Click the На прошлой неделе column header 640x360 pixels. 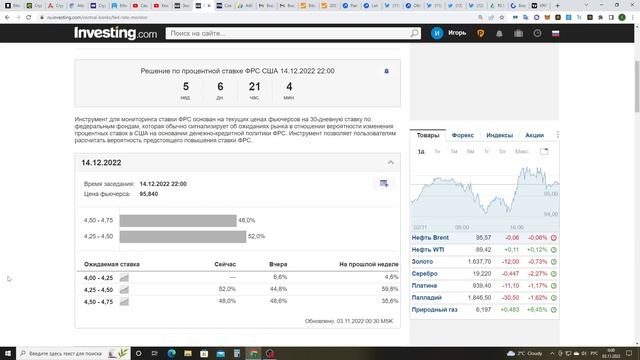[369, 264]
